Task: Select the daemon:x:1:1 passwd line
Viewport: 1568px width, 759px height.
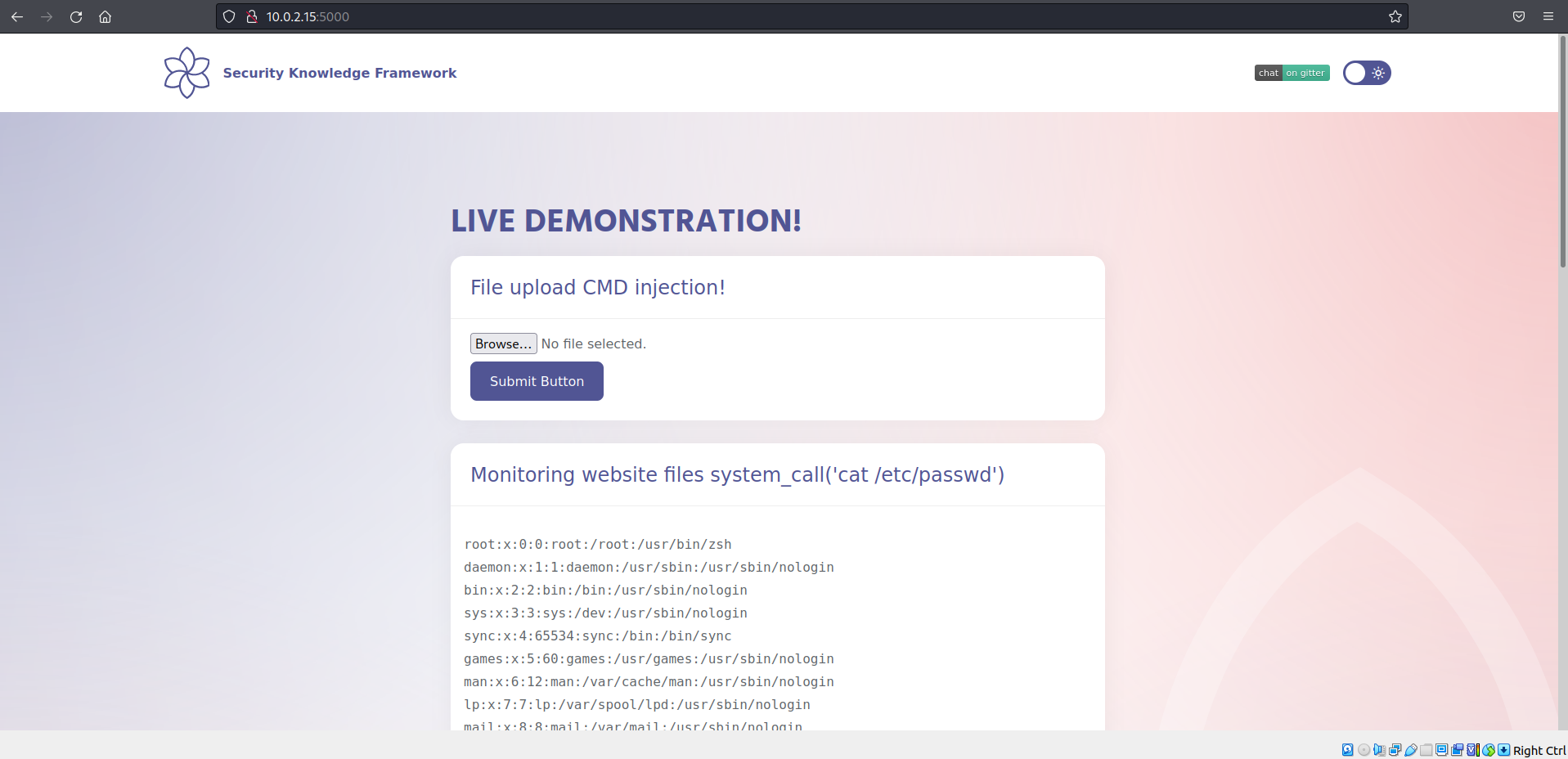Action: (649, 568)
